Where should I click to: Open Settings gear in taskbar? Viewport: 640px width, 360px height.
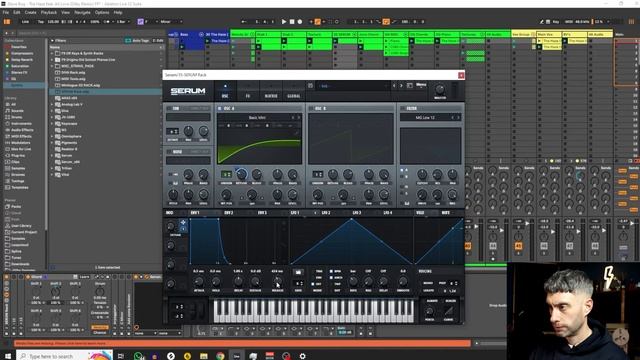point(302,356)
